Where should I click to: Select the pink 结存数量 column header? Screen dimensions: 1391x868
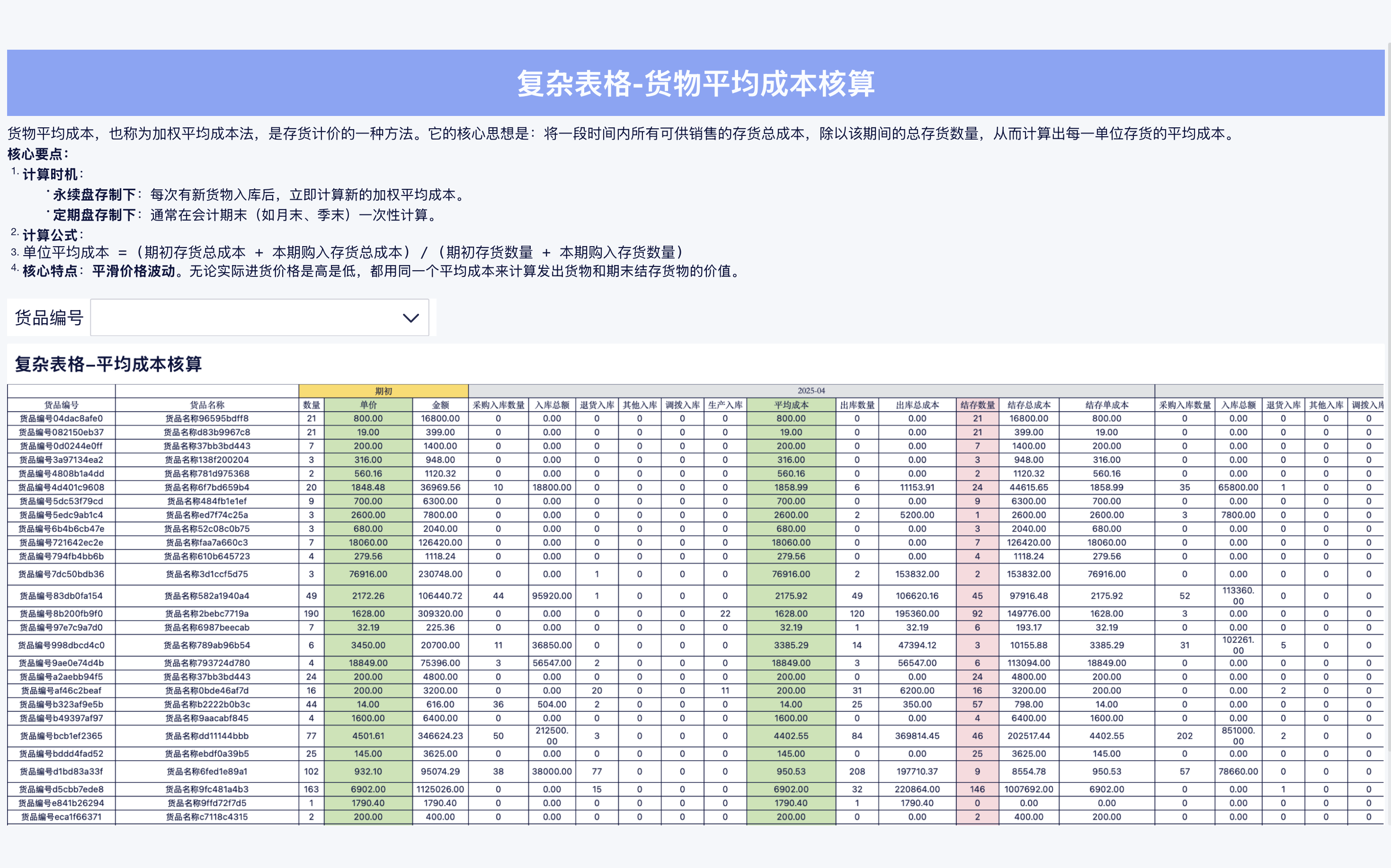(977, 404)
